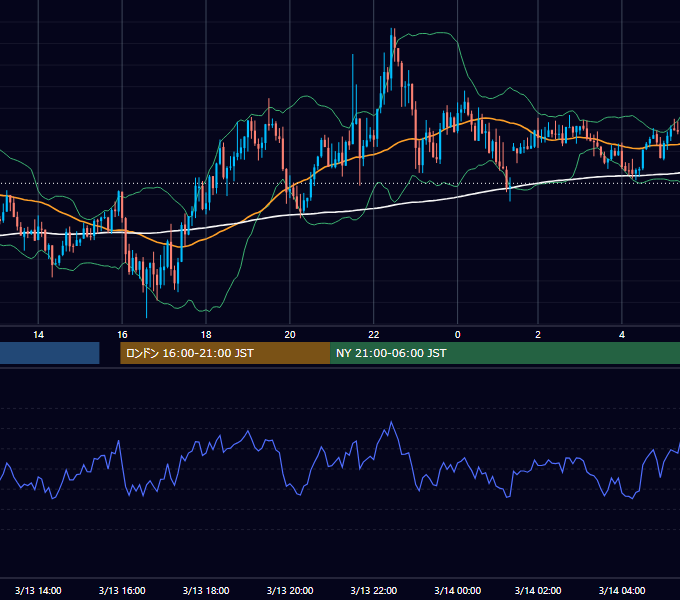Screen dimensions: 680x600
Task: Click the 3/14 04:00 time label
Action: (x=622, y=590)
